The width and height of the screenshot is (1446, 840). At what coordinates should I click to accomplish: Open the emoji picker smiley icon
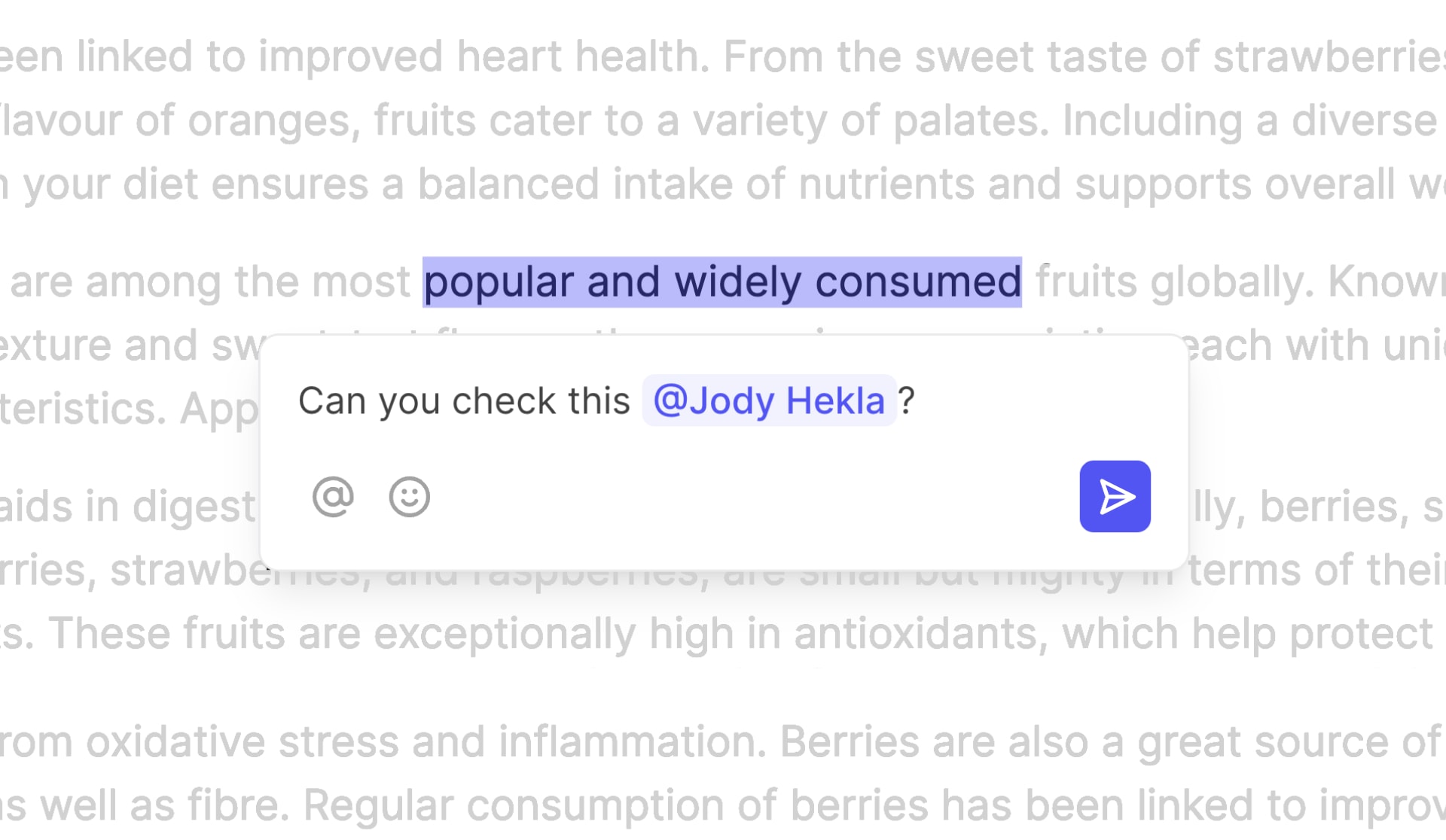409,497
